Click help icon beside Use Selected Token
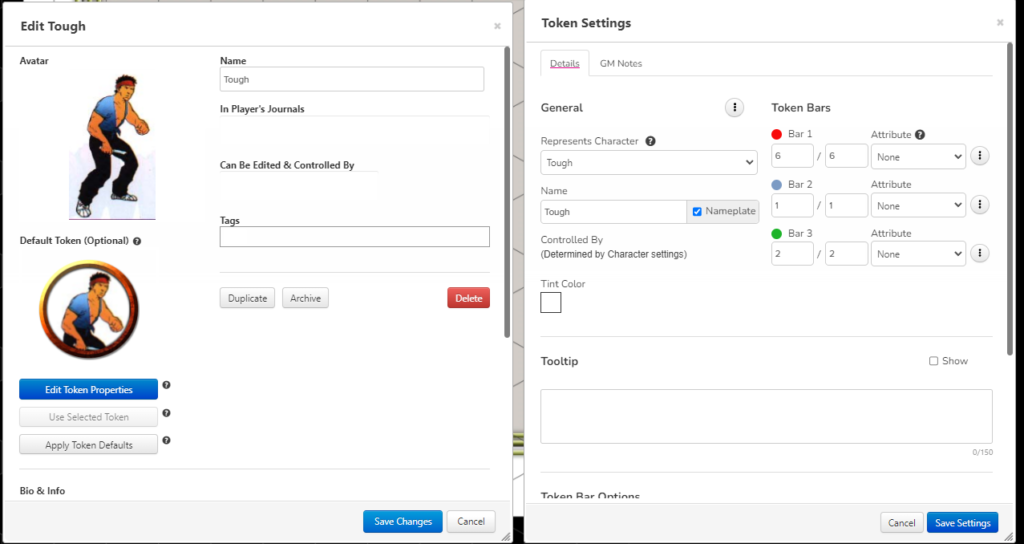The image size is (1024, 544). click(x=167, y=413)
